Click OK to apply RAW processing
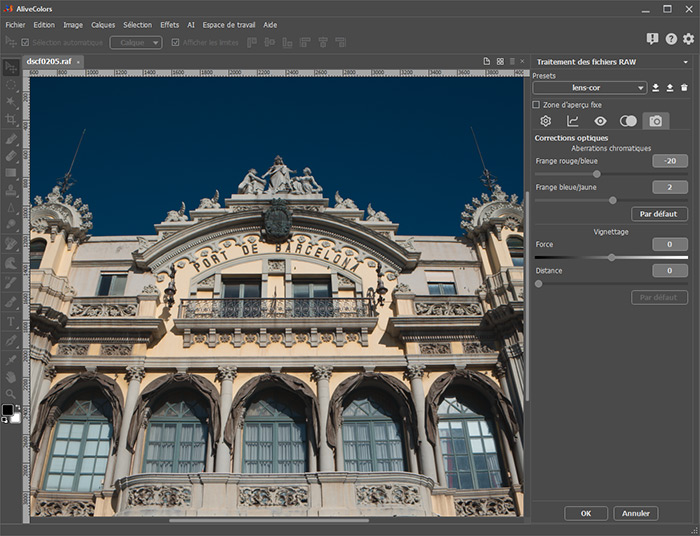 (586, 513)
